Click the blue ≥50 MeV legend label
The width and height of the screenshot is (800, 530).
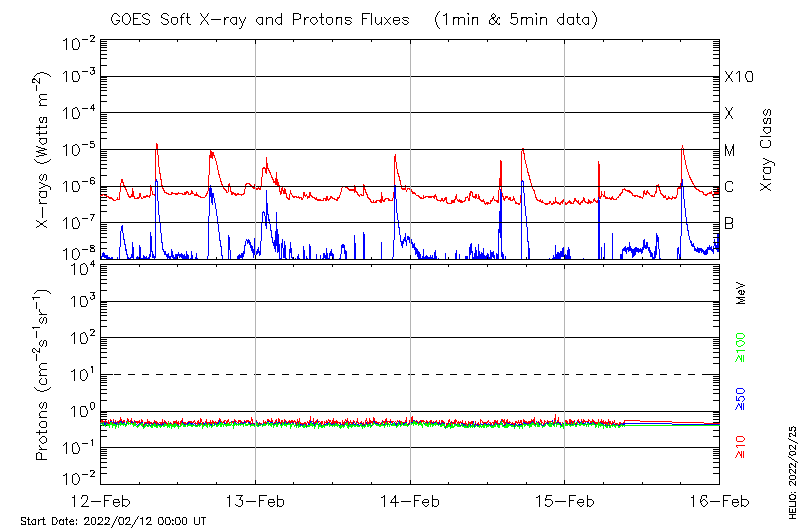click(x=742, y=399)
